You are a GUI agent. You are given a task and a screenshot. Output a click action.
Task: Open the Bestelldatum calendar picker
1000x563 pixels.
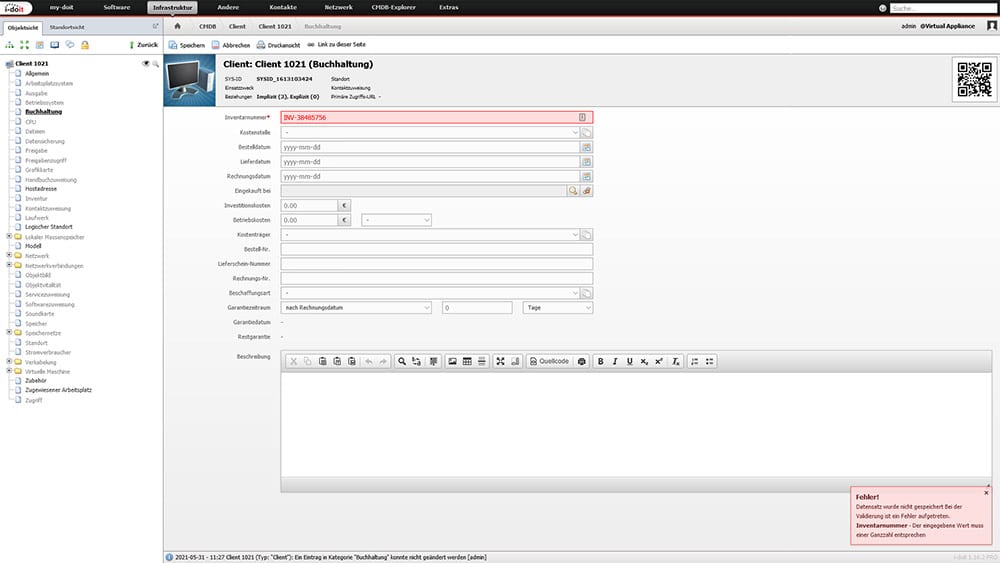point(587,147)
